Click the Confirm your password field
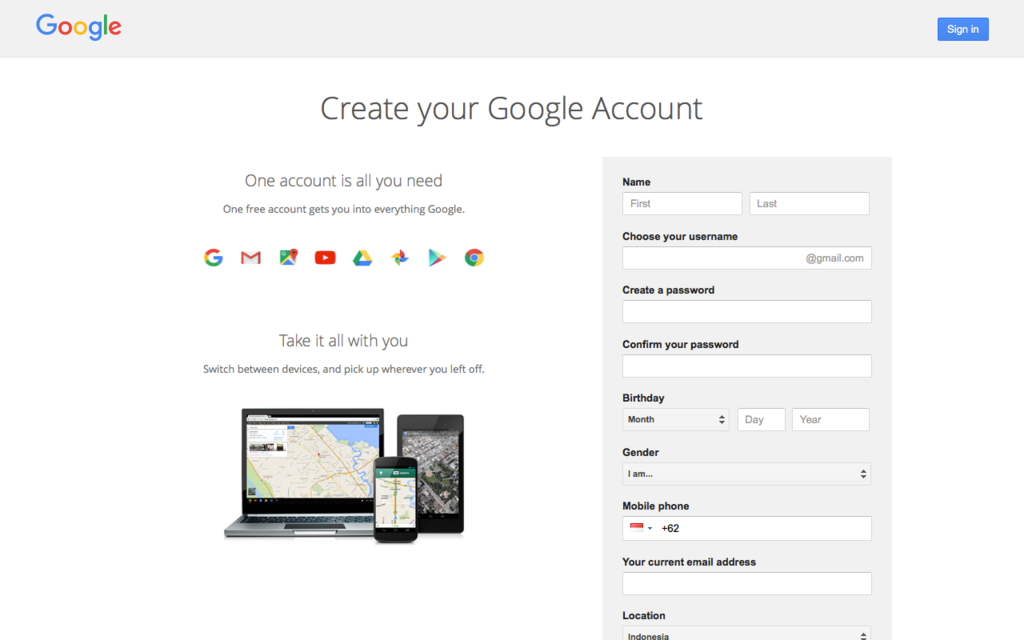Viewport: 1024px width, 640px height. point(746,366)
